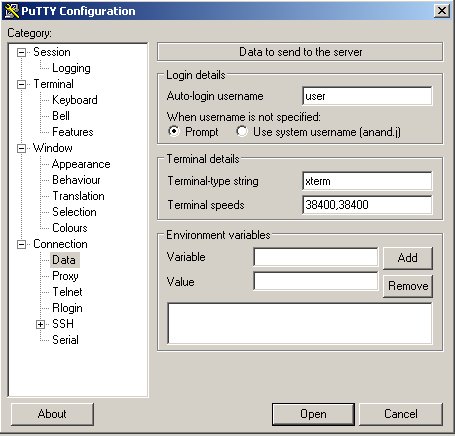Click the Remove button
Viewport: 455px width, 436px height.
408,286
